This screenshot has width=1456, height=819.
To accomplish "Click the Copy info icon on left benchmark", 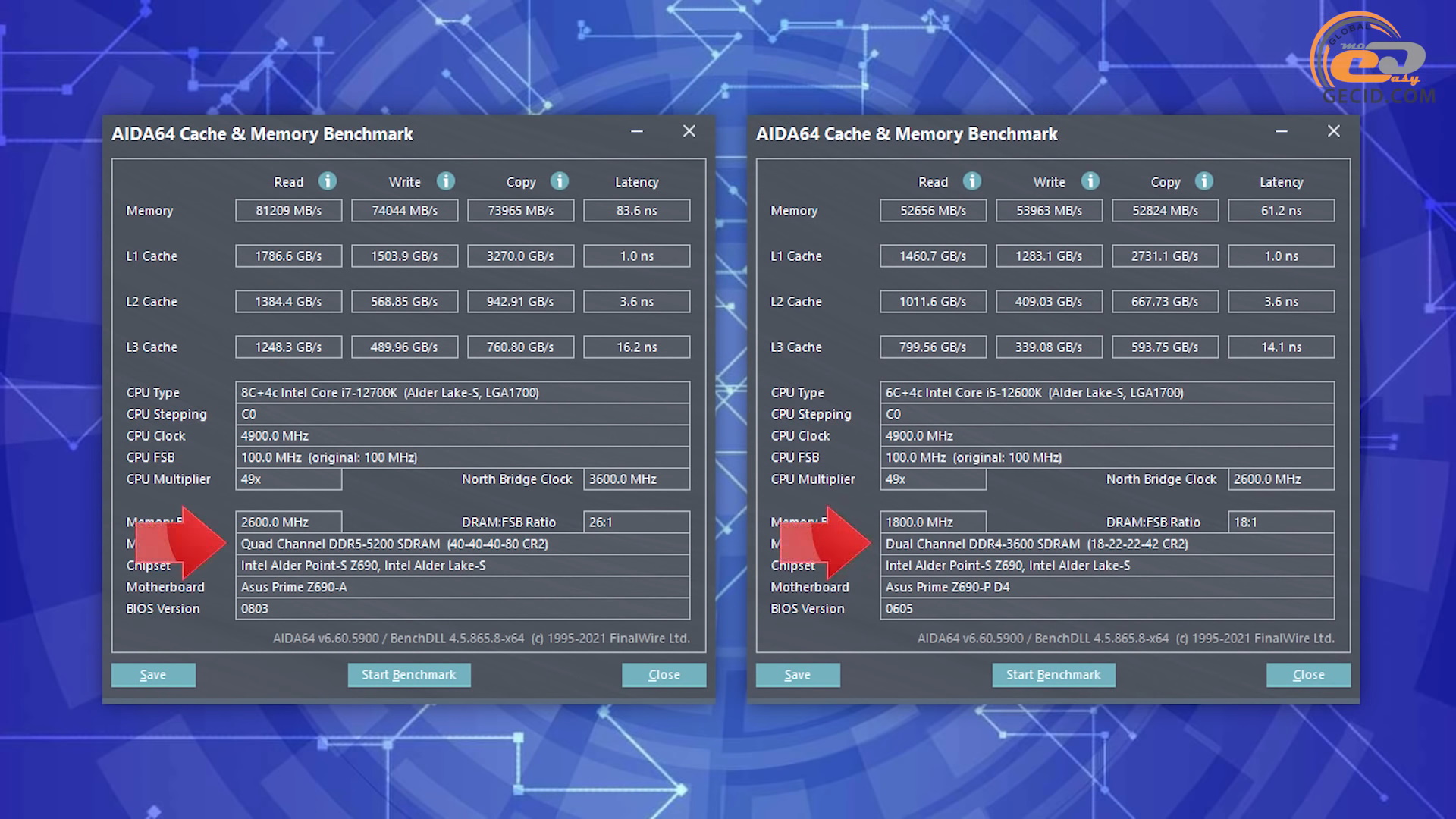I will pos(559,181).
